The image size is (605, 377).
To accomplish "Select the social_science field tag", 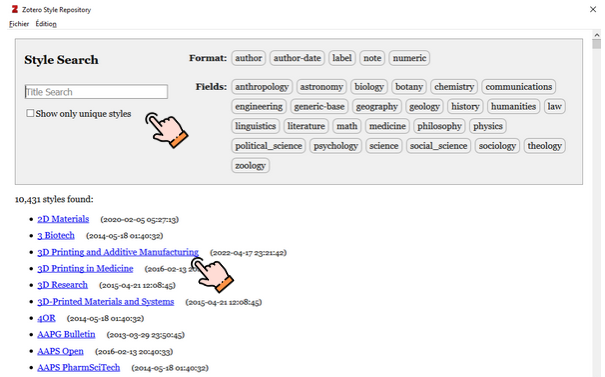I will point(438,146).
